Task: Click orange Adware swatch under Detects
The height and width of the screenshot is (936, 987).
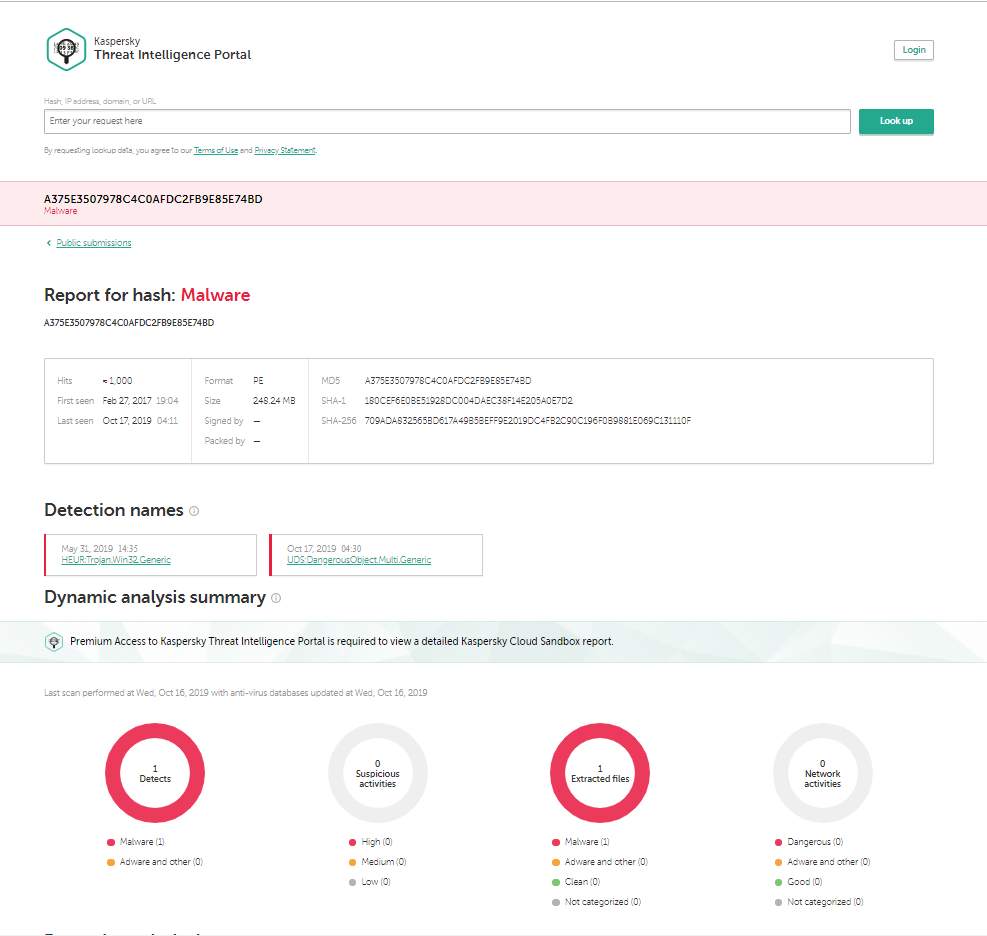Action: (x=111, y=862)
